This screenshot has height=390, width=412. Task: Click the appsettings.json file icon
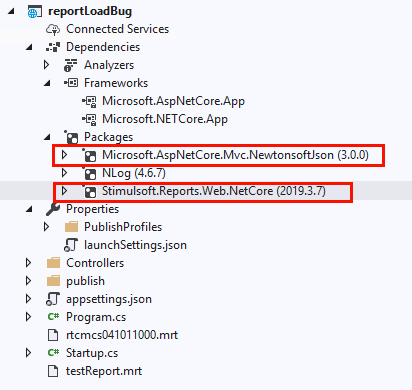[x=53, y=299]
